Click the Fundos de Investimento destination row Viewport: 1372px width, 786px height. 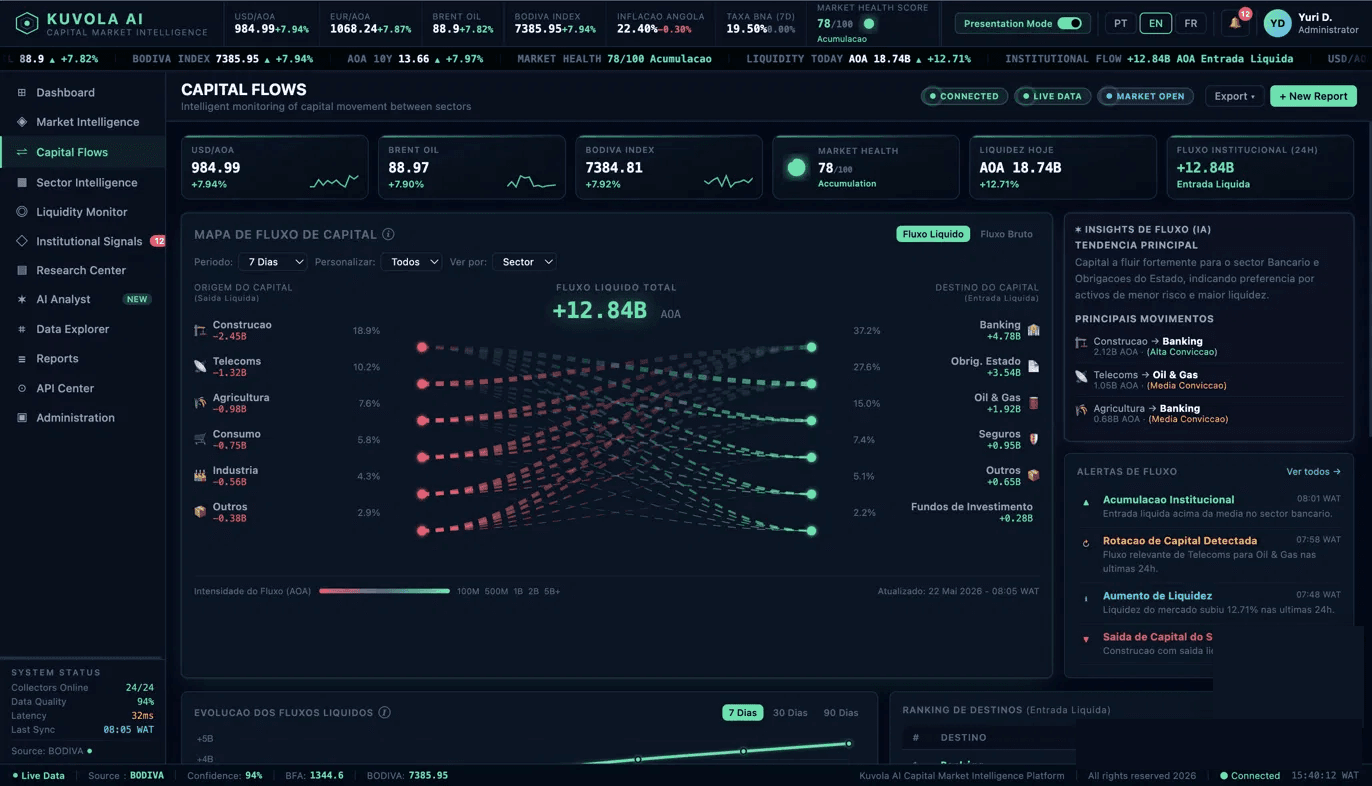coord(972,512)
